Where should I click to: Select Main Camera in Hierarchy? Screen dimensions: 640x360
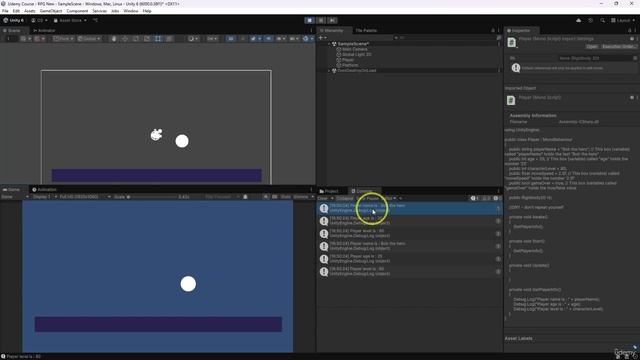pos(355,49)
